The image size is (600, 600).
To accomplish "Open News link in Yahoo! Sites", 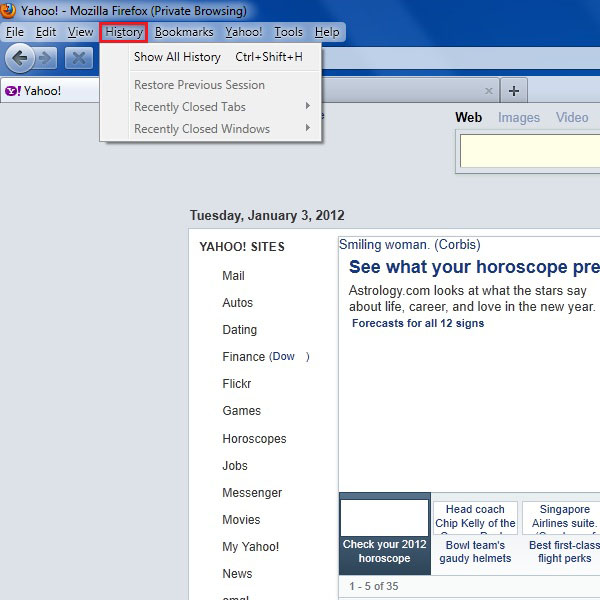I will (237, 574).
